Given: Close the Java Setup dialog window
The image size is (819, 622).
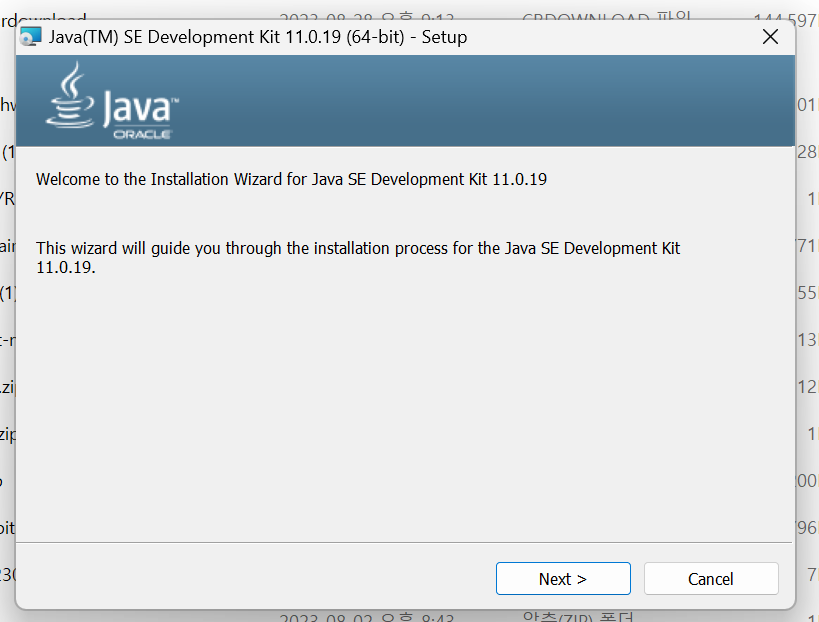Looking at the screenshot, I should click(770, 37).
